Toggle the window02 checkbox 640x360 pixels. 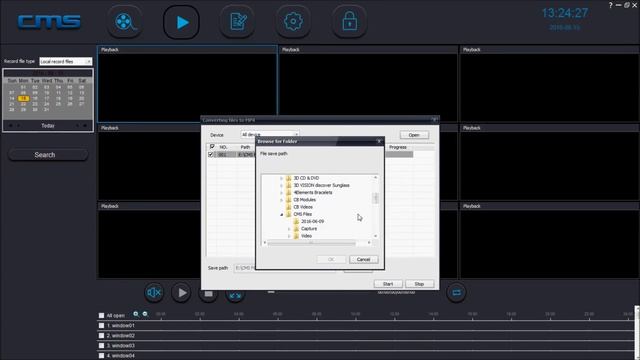pos(101,336)
